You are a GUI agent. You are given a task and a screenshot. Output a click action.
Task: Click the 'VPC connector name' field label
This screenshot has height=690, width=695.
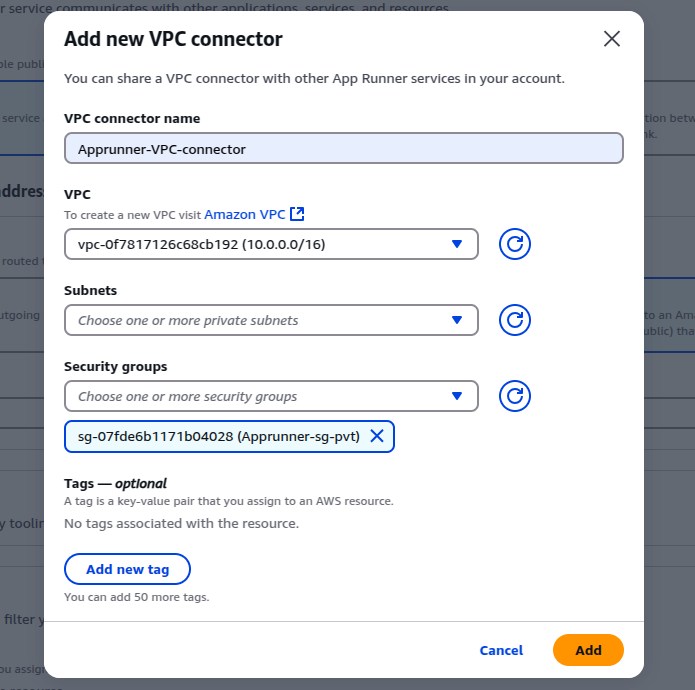tap(132, 118)
